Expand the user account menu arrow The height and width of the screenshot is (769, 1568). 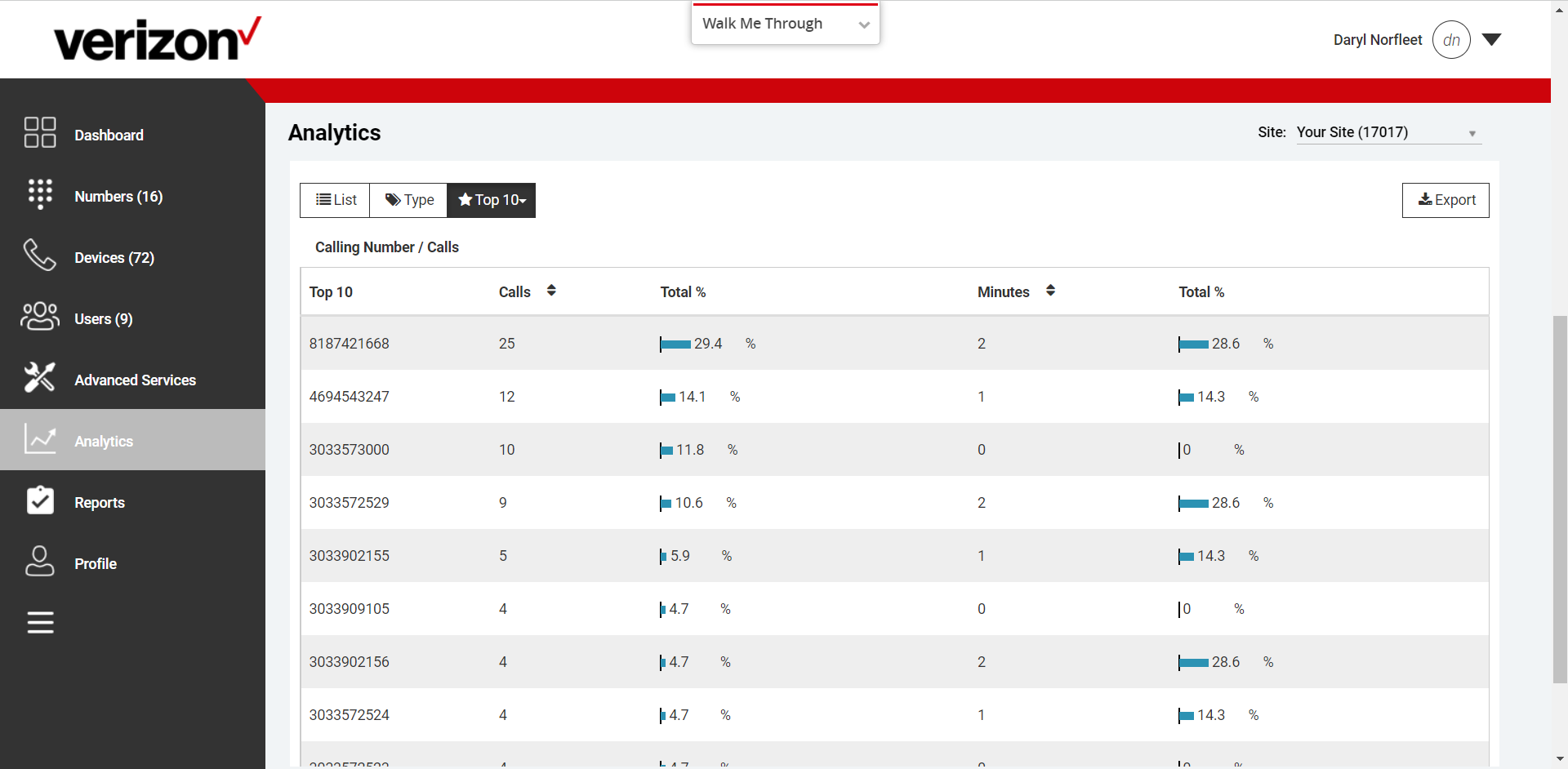point(1492,40)
